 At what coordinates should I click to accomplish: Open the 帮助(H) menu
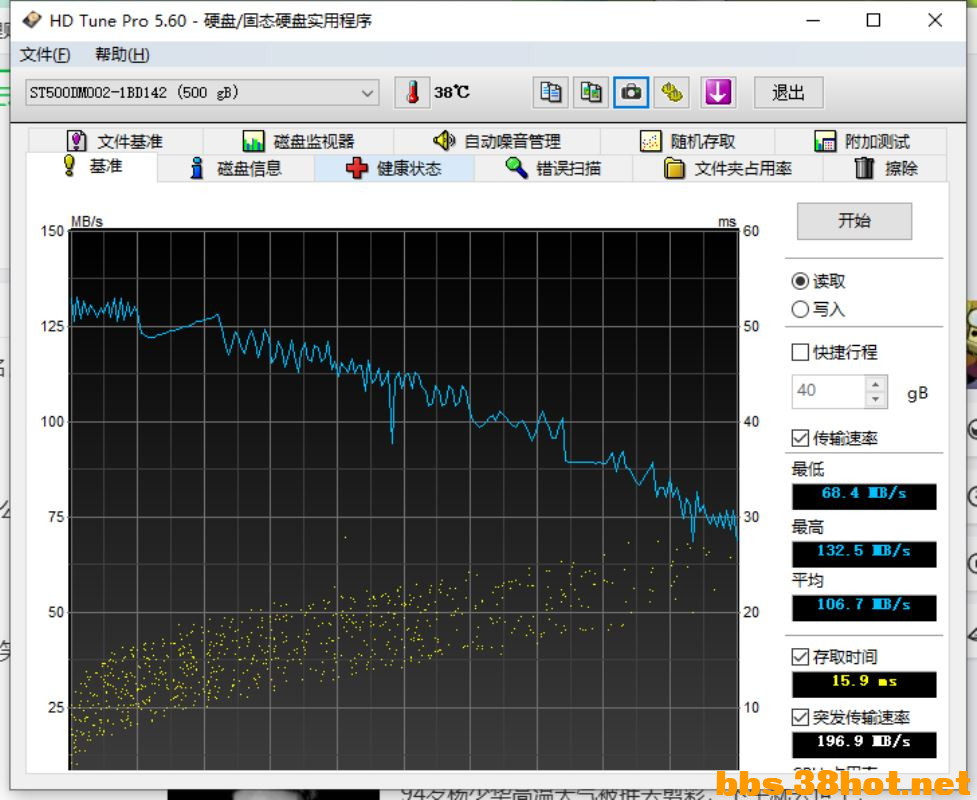pyautogui.click(x=122, y=55)
